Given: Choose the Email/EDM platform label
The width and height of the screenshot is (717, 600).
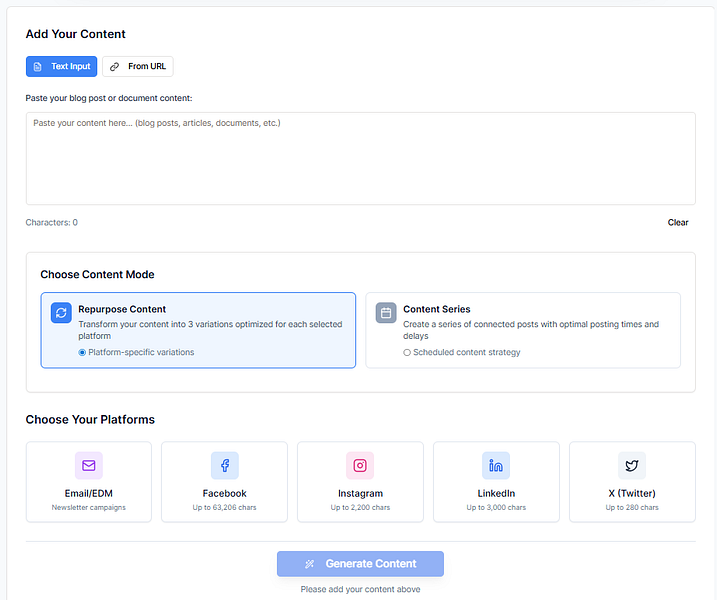Looking at the screenshot, I should pyautogui.click(x=89, y=493).
